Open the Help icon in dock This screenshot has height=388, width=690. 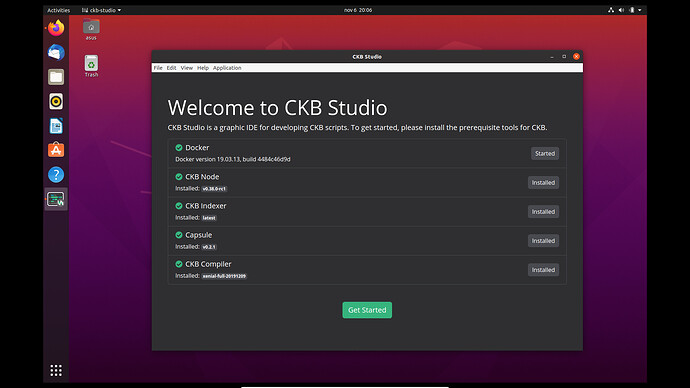[x=56, y=175]
